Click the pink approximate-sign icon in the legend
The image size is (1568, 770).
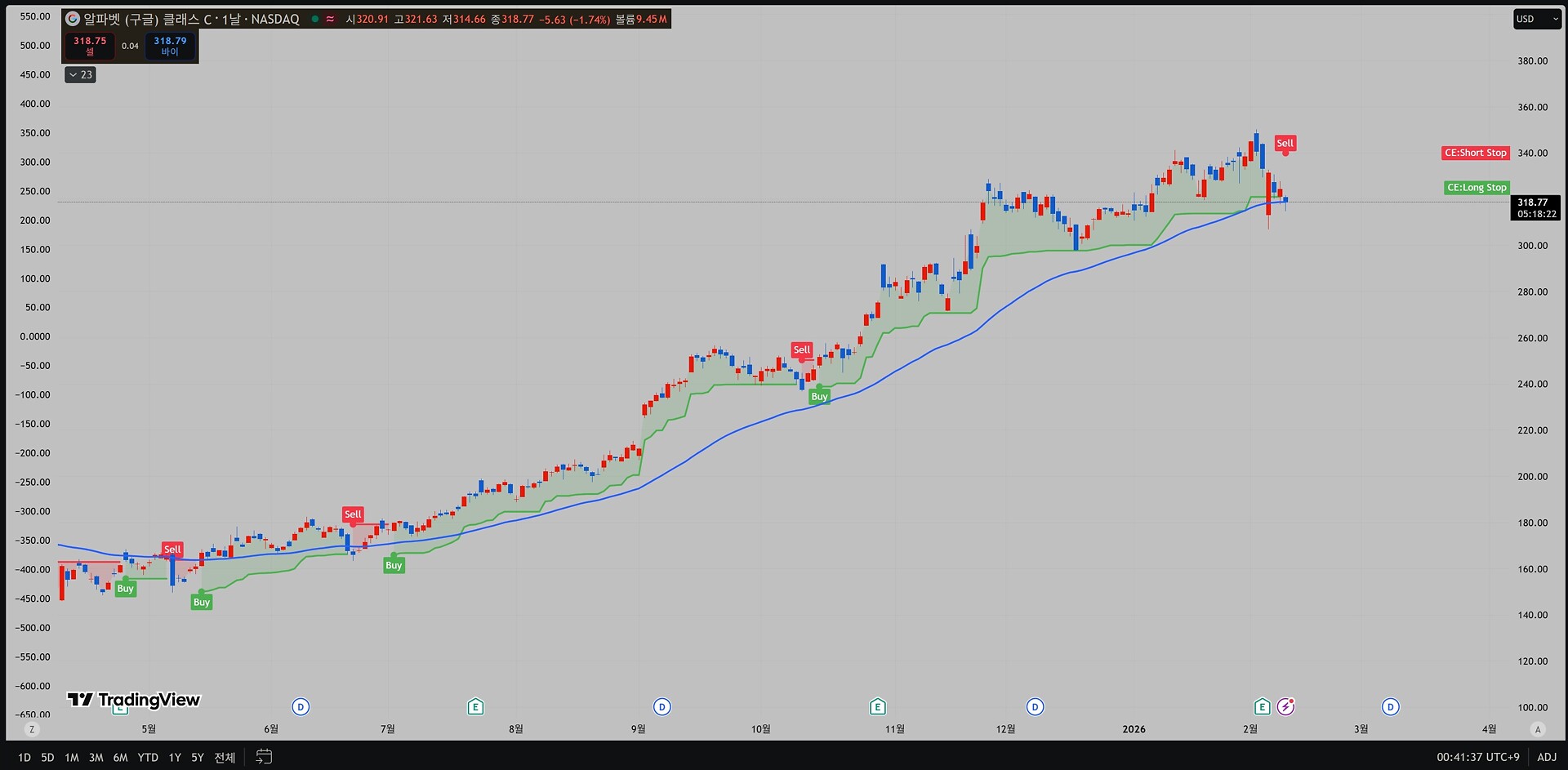pyautogui.click(x=330, y=19)
